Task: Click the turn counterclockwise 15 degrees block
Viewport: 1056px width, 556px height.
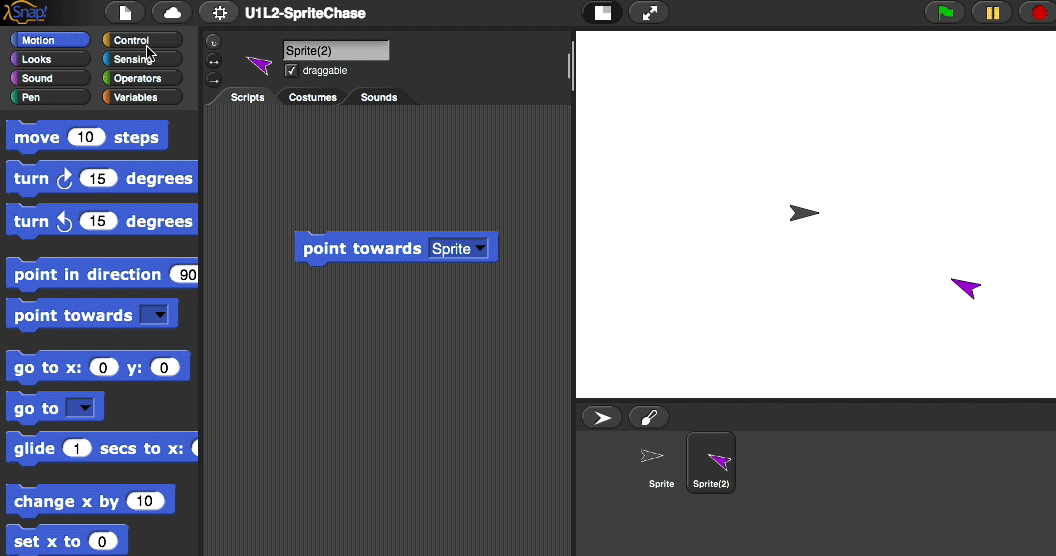Action: coord(102,221)
